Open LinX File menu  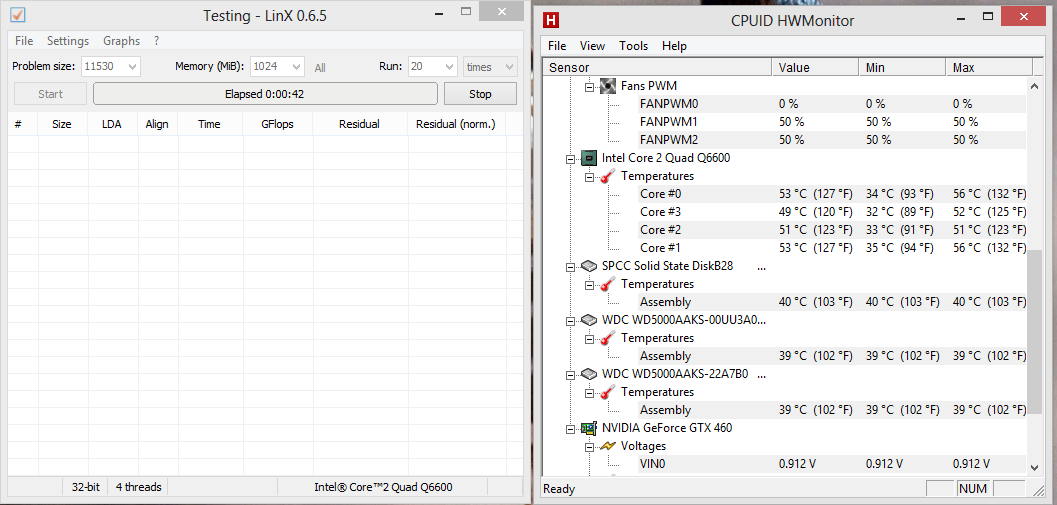(x=24, y=40)
